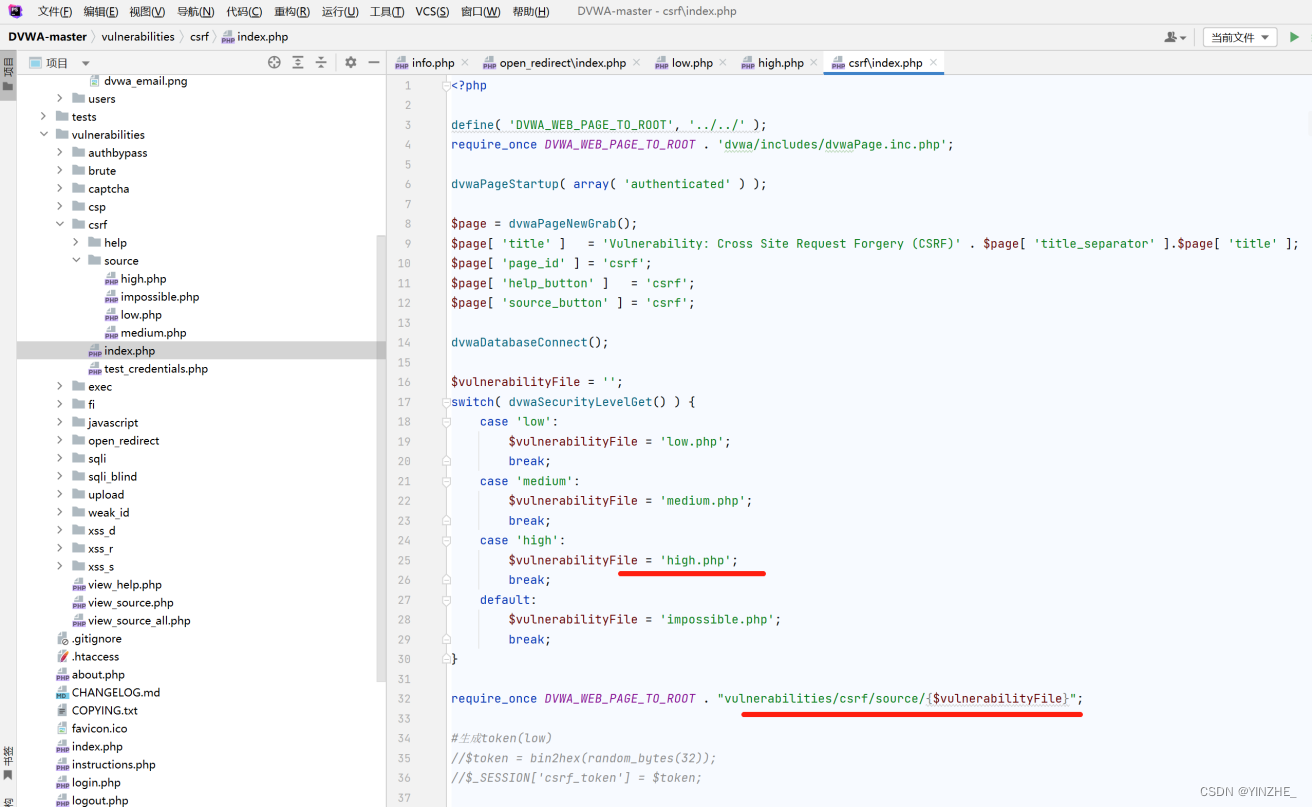Hide the project panel with minus icon
Screen dimensions: 1312x807
[x=374, y=62]
